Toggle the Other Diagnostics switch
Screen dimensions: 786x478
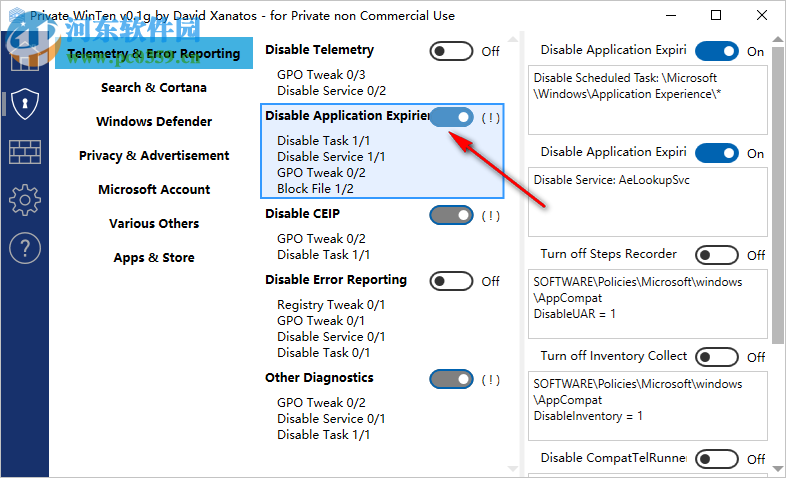click(451, 379)
